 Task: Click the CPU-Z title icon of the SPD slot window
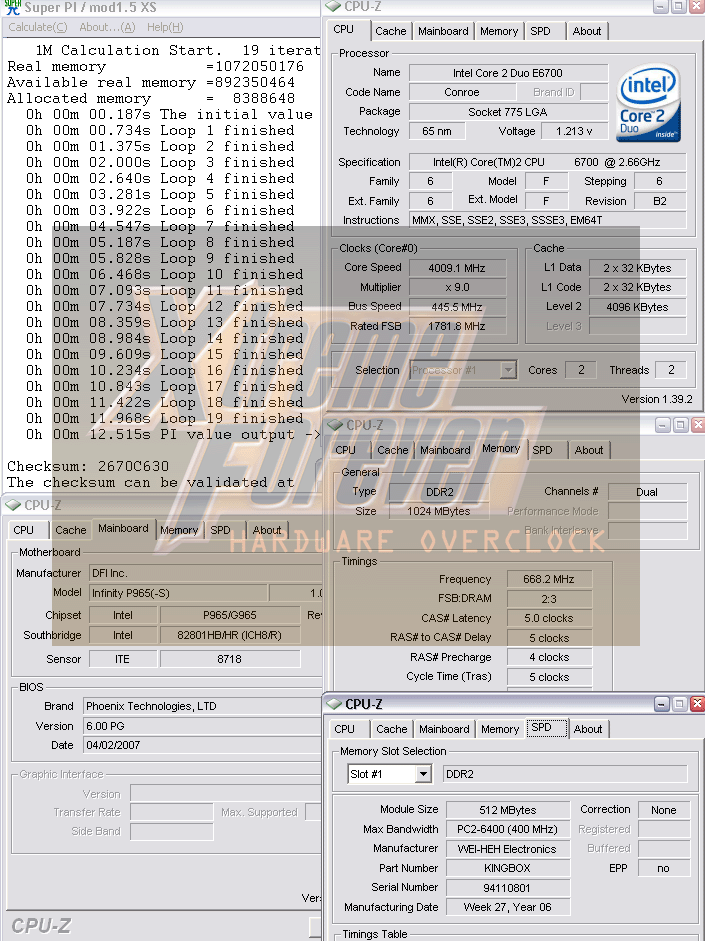pyautogui.click(x=334, y=703)
